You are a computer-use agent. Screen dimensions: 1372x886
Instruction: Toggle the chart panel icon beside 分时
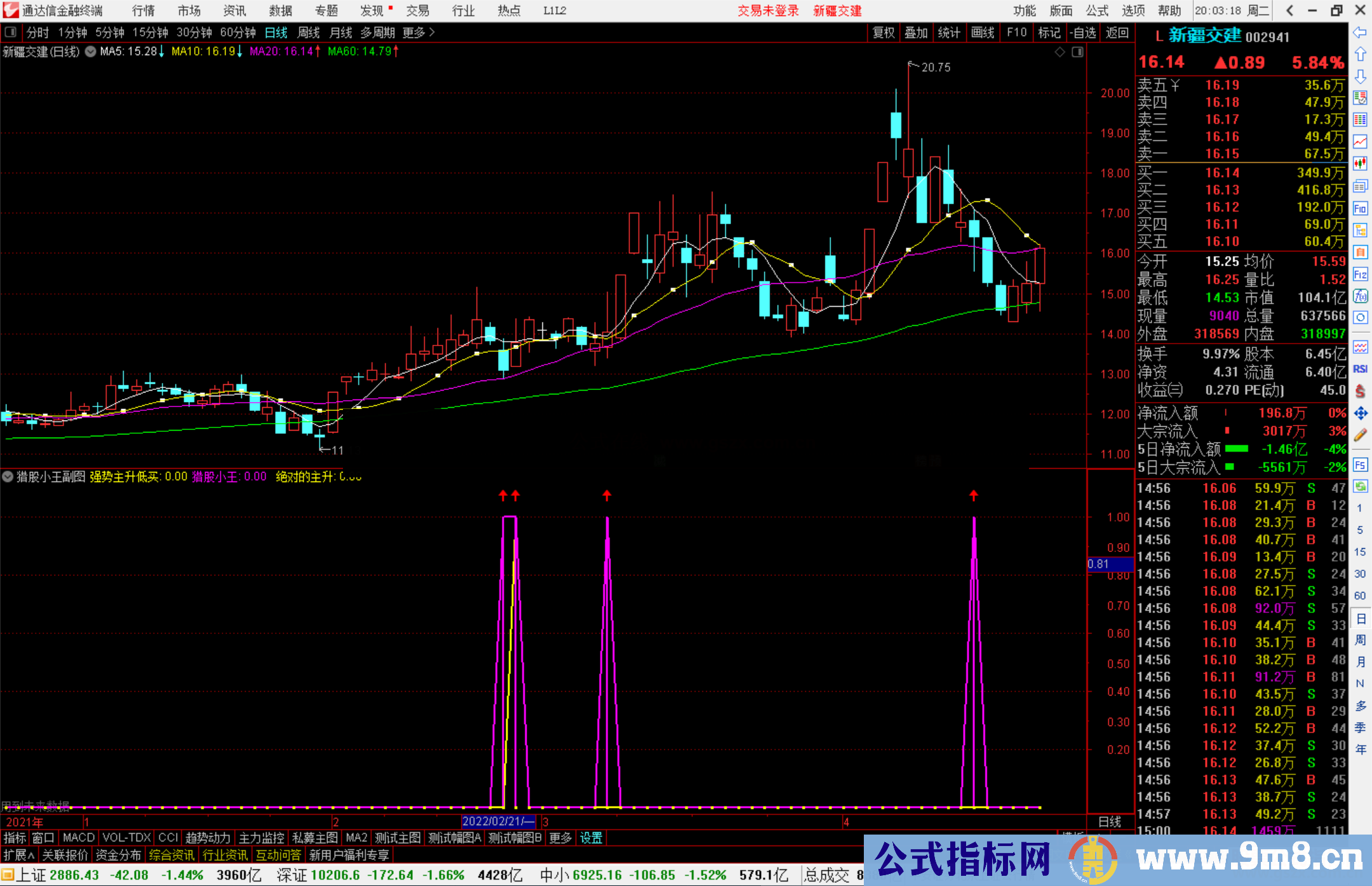pos(11,32)
